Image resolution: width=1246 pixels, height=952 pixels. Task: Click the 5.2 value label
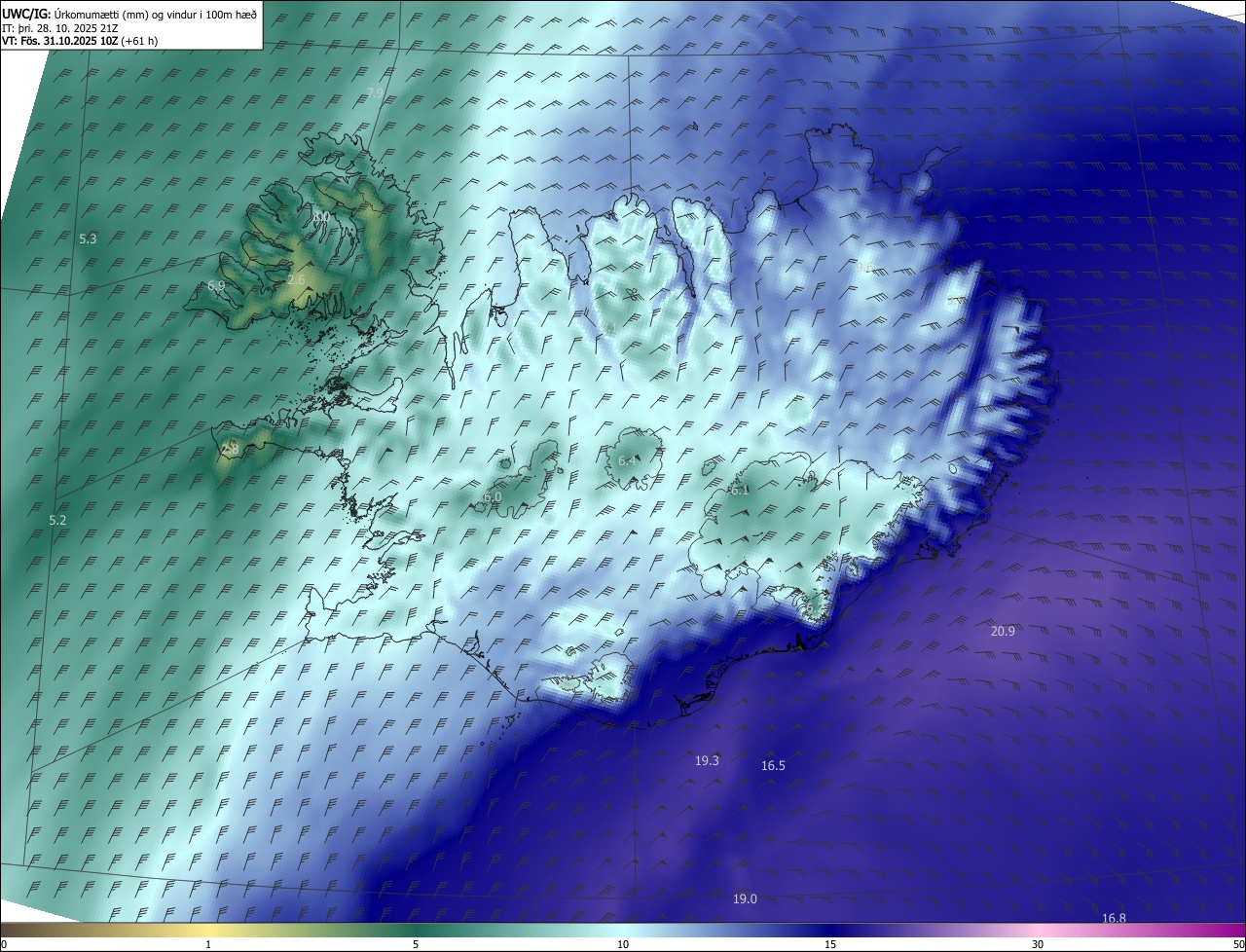coord(57,521)
